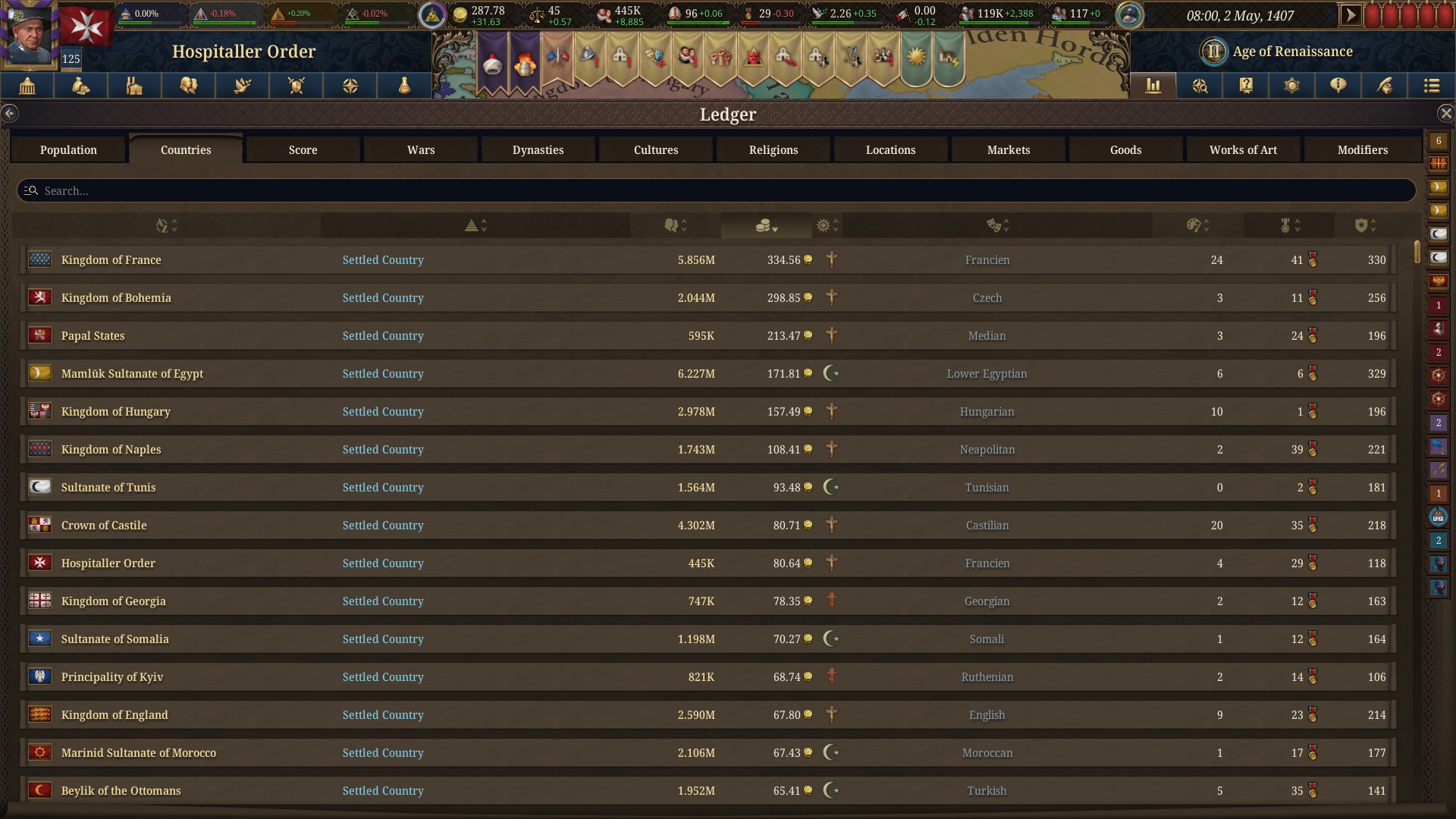
Task: Click the Age of Renaissance label
Action: 1292,52
